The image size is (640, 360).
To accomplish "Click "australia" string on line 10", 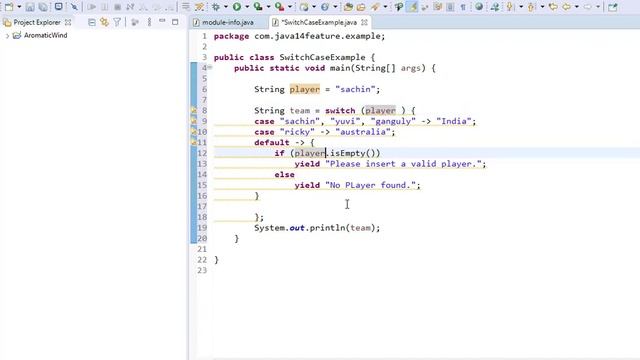I will [362, 132].
